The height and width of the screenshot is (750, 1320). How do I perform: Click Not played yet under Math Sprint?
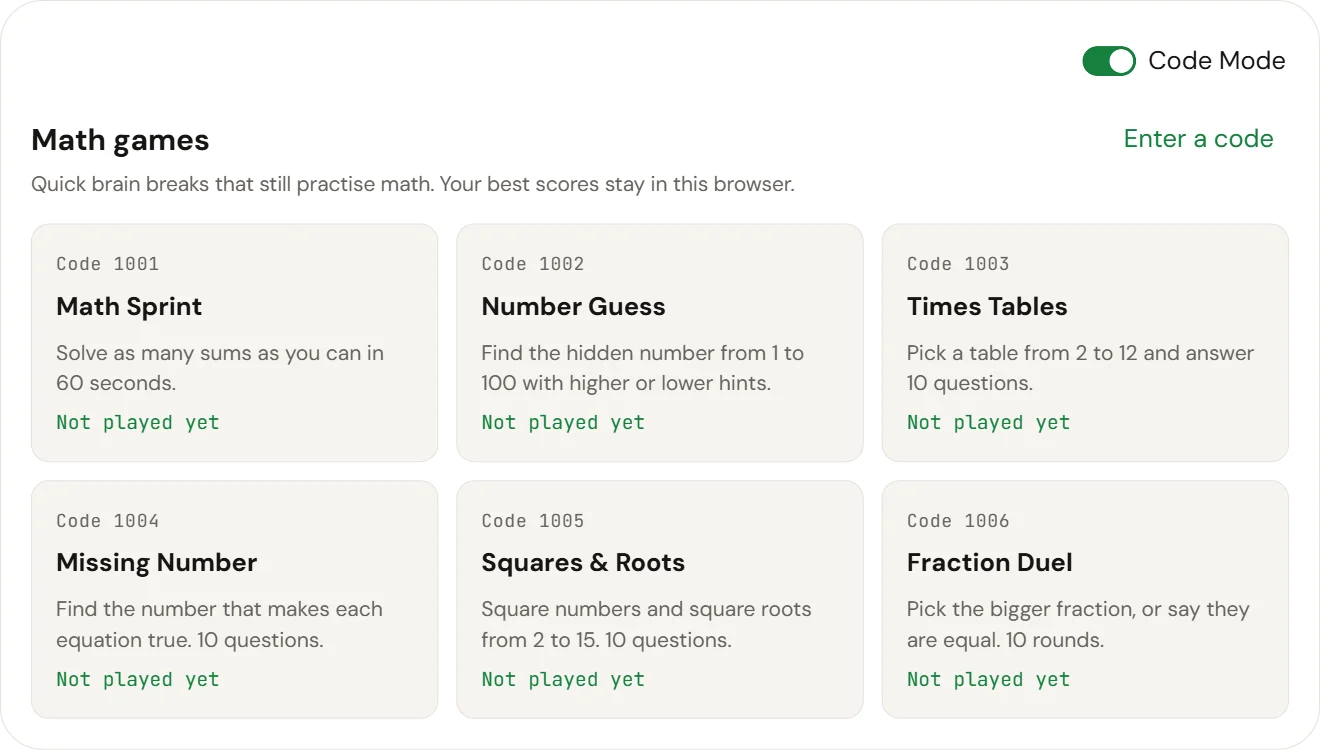pyautogui.click(x=138, y=422)
